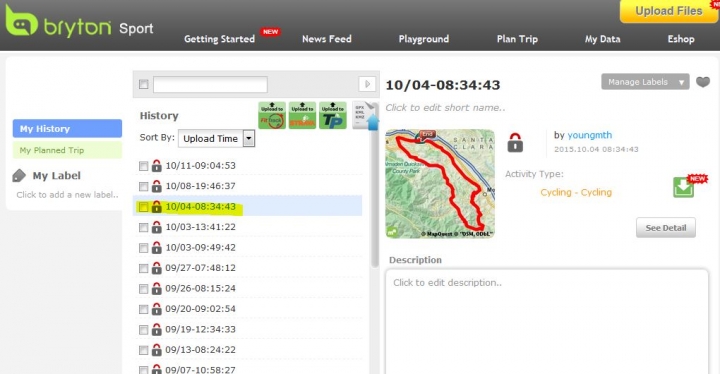Screen dimensions: 720x374
Task: Open Getting Started menu
Action: pos(219,39)
